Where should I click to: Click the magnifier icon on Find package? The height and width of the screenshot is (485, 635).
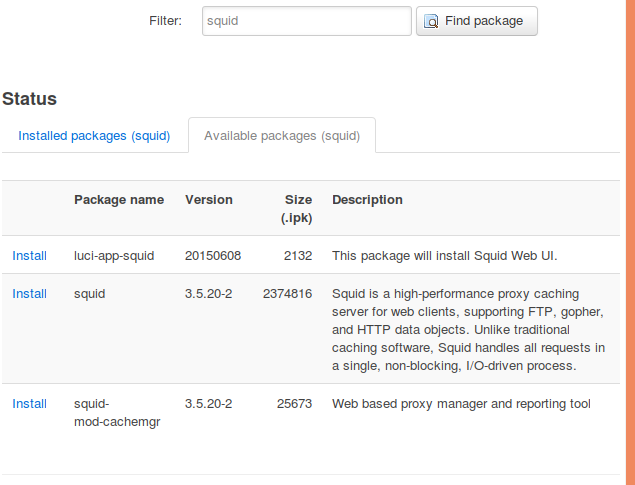[431, 21]
